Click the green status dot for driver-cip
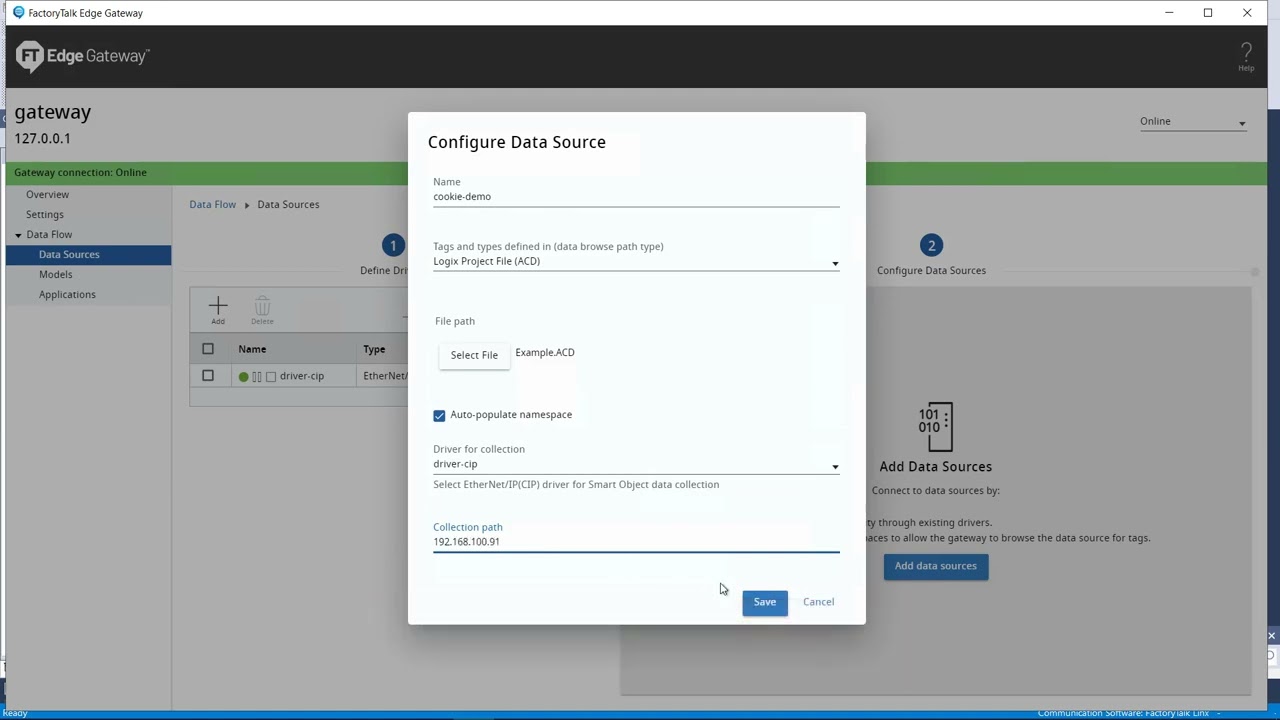This screenshot has height=720, width=1280. 243,376
